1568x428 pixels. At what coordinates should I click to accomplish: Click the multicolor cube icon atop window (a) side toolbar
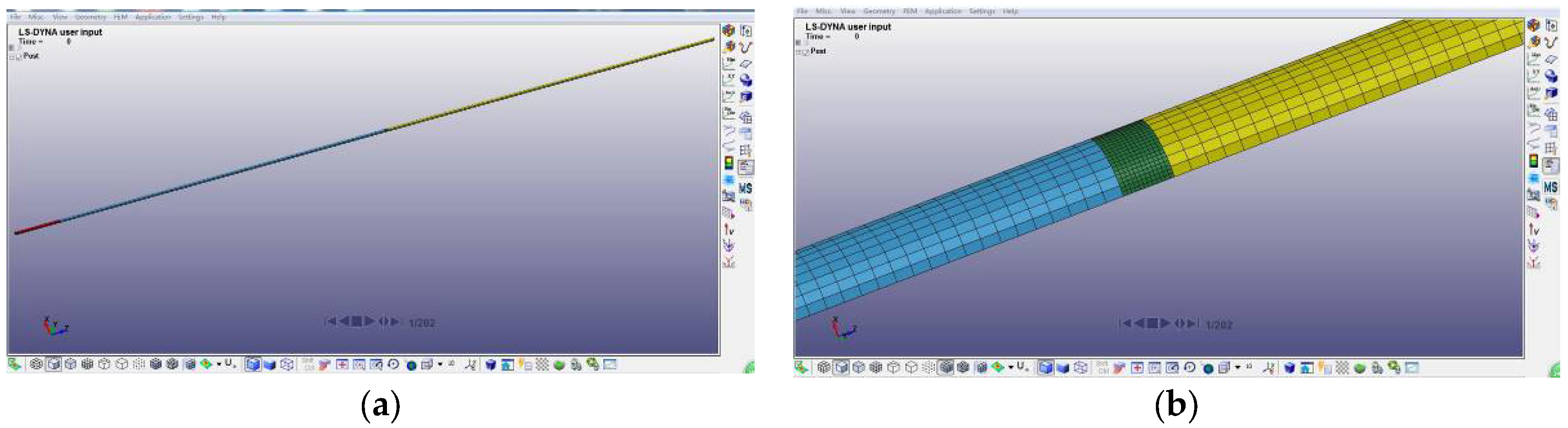[x=728, y=30]
